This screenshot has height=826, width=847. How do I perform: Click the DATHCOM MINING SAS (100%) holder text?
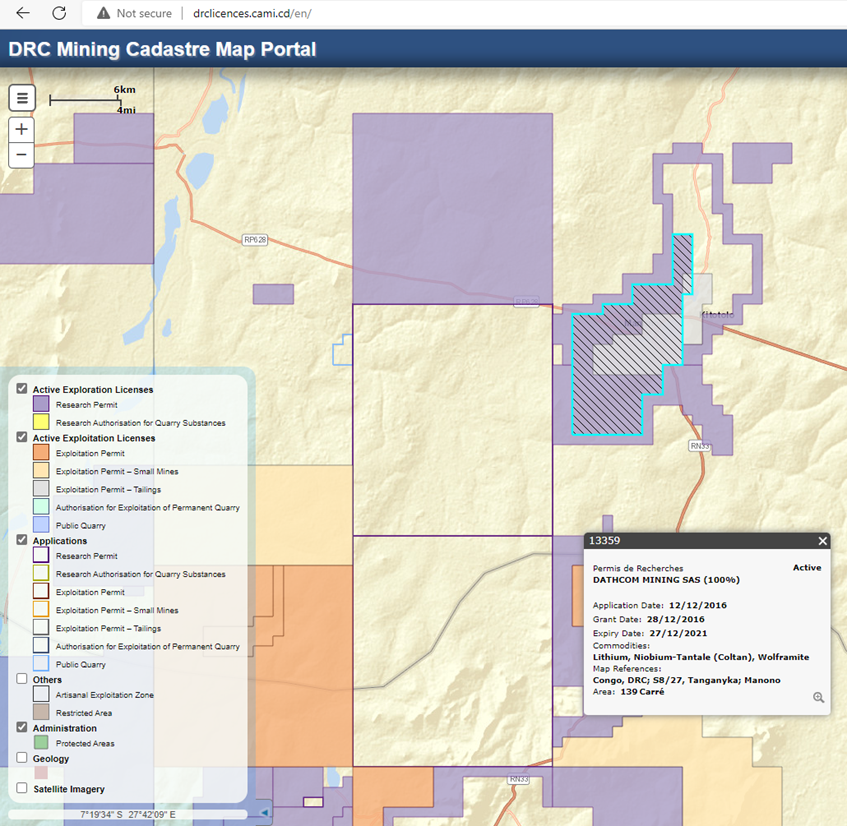tap(666, 580)
